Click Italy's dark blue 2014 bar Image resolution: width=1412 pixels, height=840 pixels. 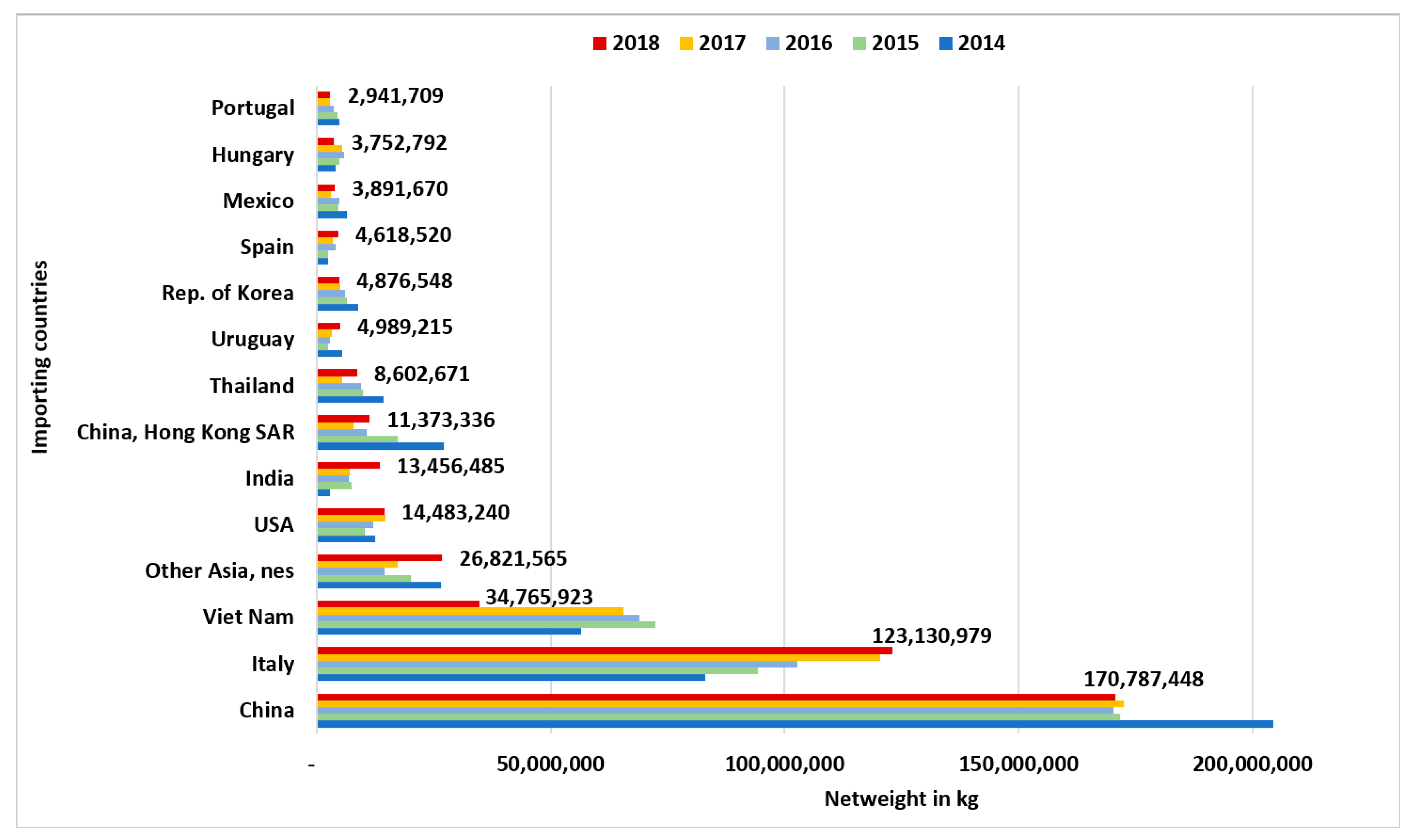(x=511, y=678)
